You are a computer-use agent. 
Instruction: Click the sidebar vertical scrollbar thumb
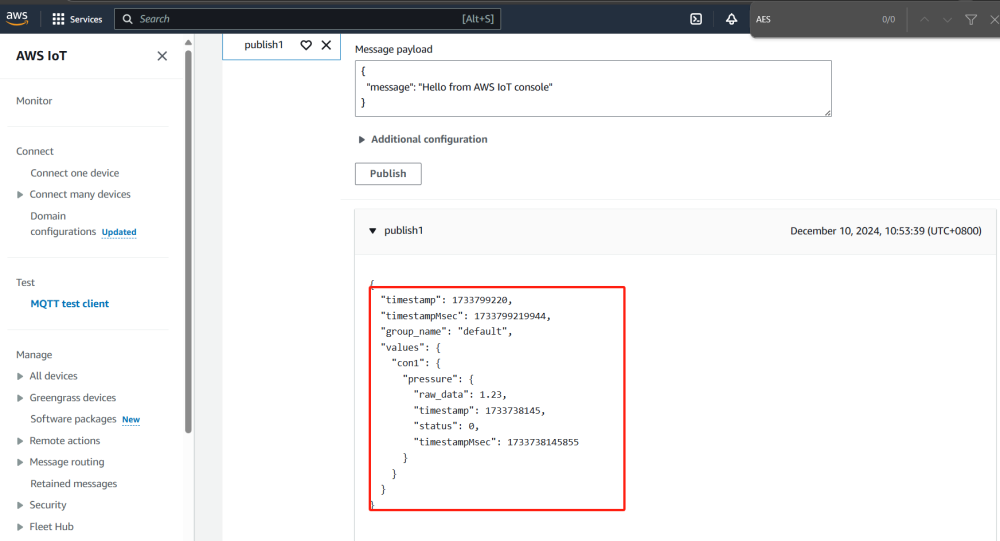click(188, 242)
